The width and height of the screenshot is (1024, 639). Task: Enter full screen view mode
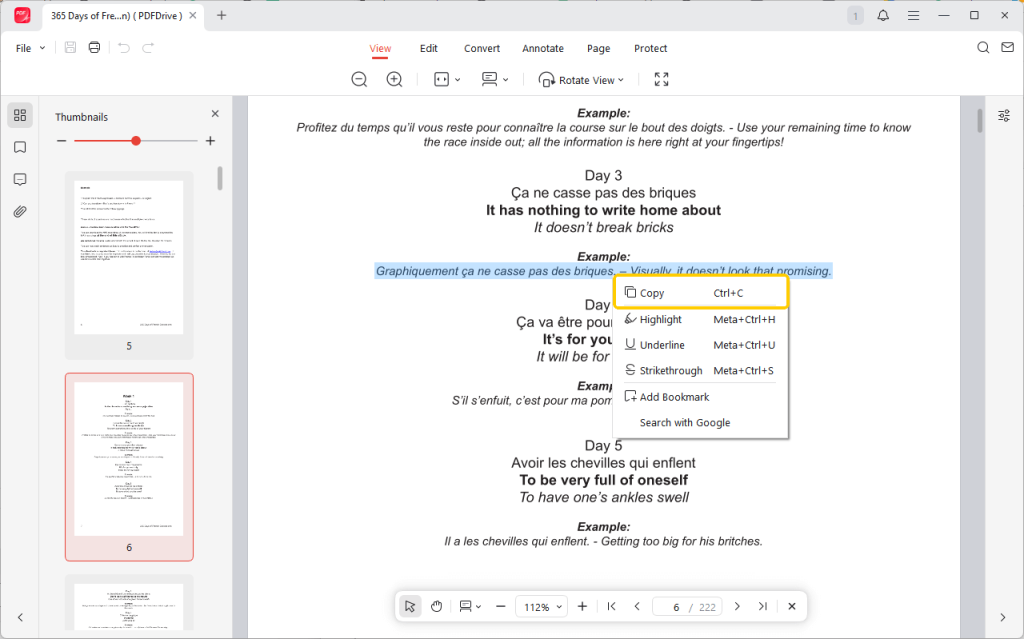click(x=660, y=79)
